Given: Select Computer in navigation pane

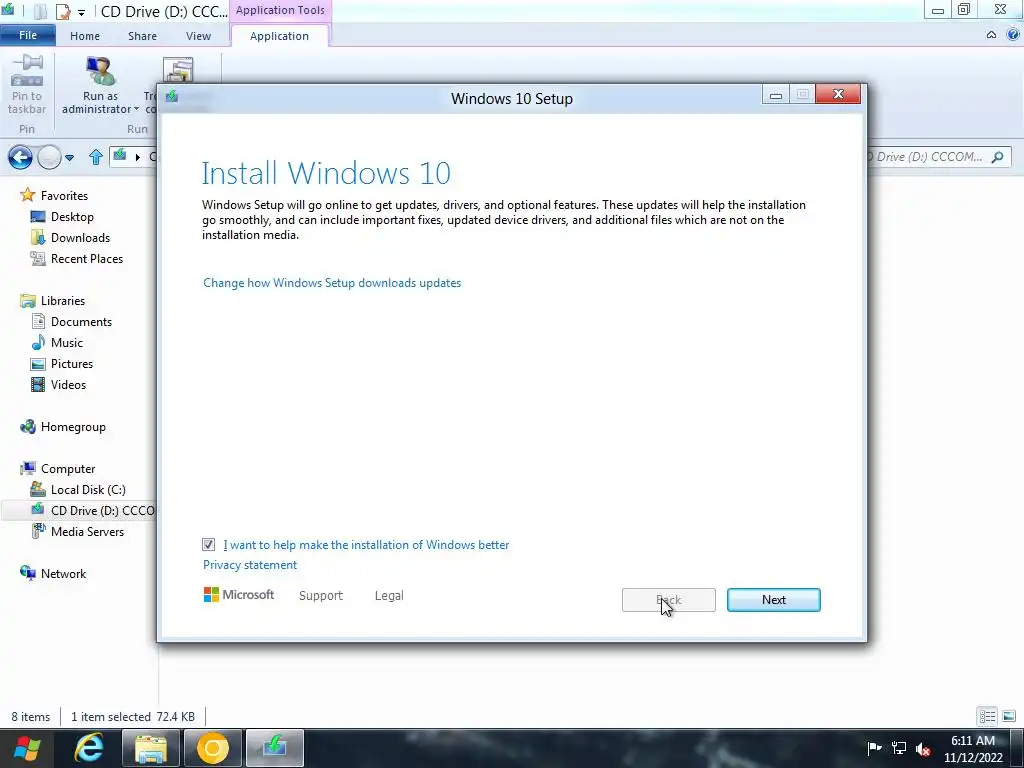Looking at the screenshot, I should (x=68, y=468).
